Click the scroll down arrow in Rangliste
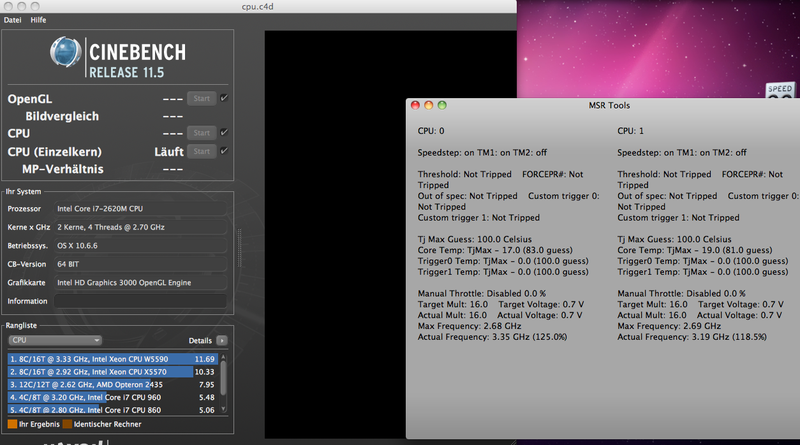800x445 pixels. click(x=223, y=409)
